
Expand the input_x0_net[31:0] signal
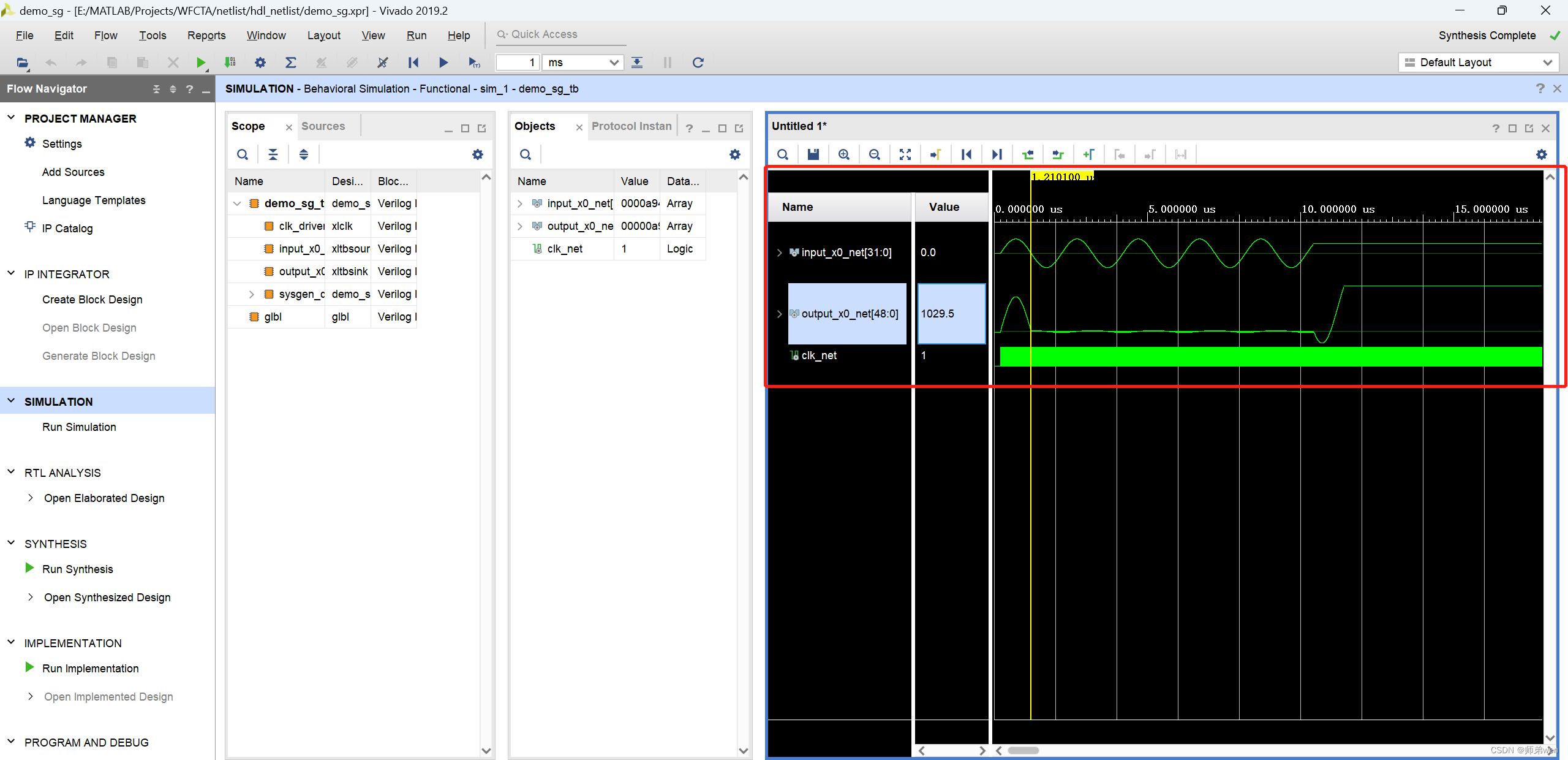[x=779, y=252]
